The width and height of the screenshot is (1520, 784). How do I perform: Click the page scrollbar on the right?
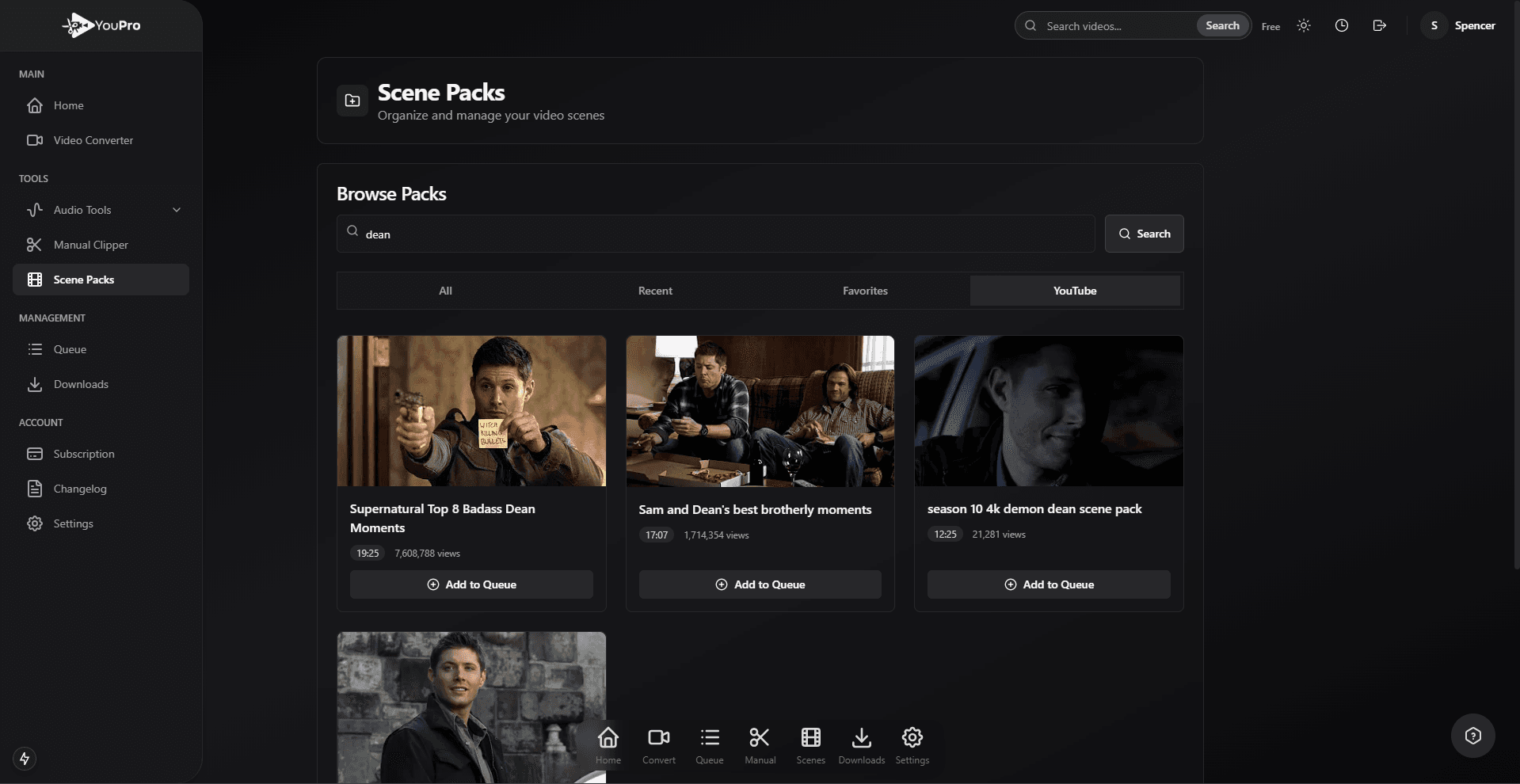(x=1516, y=285)
